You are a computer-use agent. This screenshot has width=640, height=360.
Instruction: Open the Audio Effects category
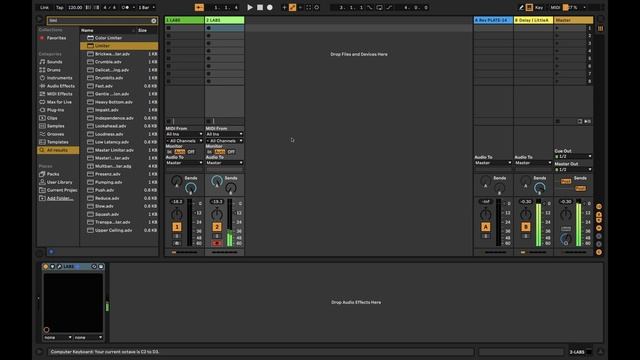tap(60, 86)
